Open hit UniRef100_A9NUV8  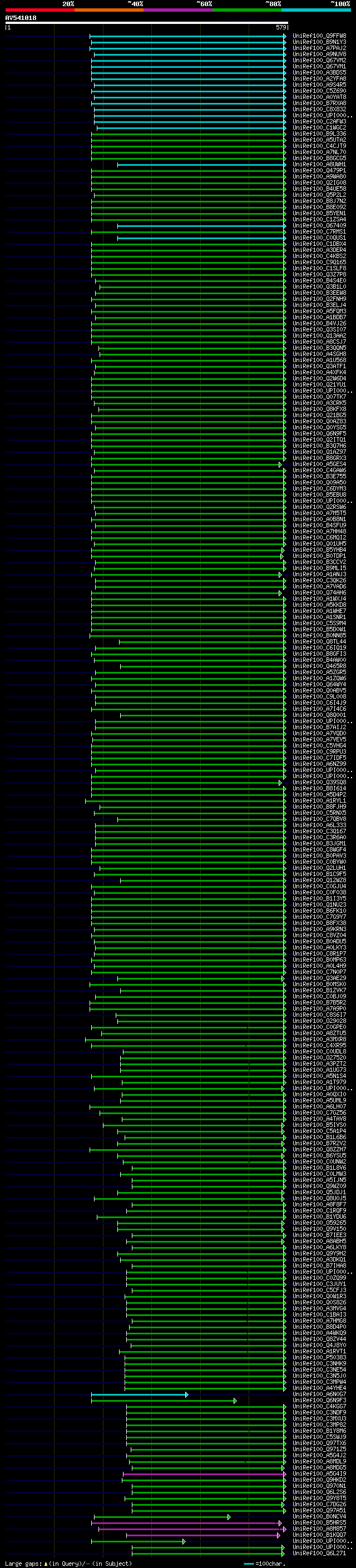(319, 54)
